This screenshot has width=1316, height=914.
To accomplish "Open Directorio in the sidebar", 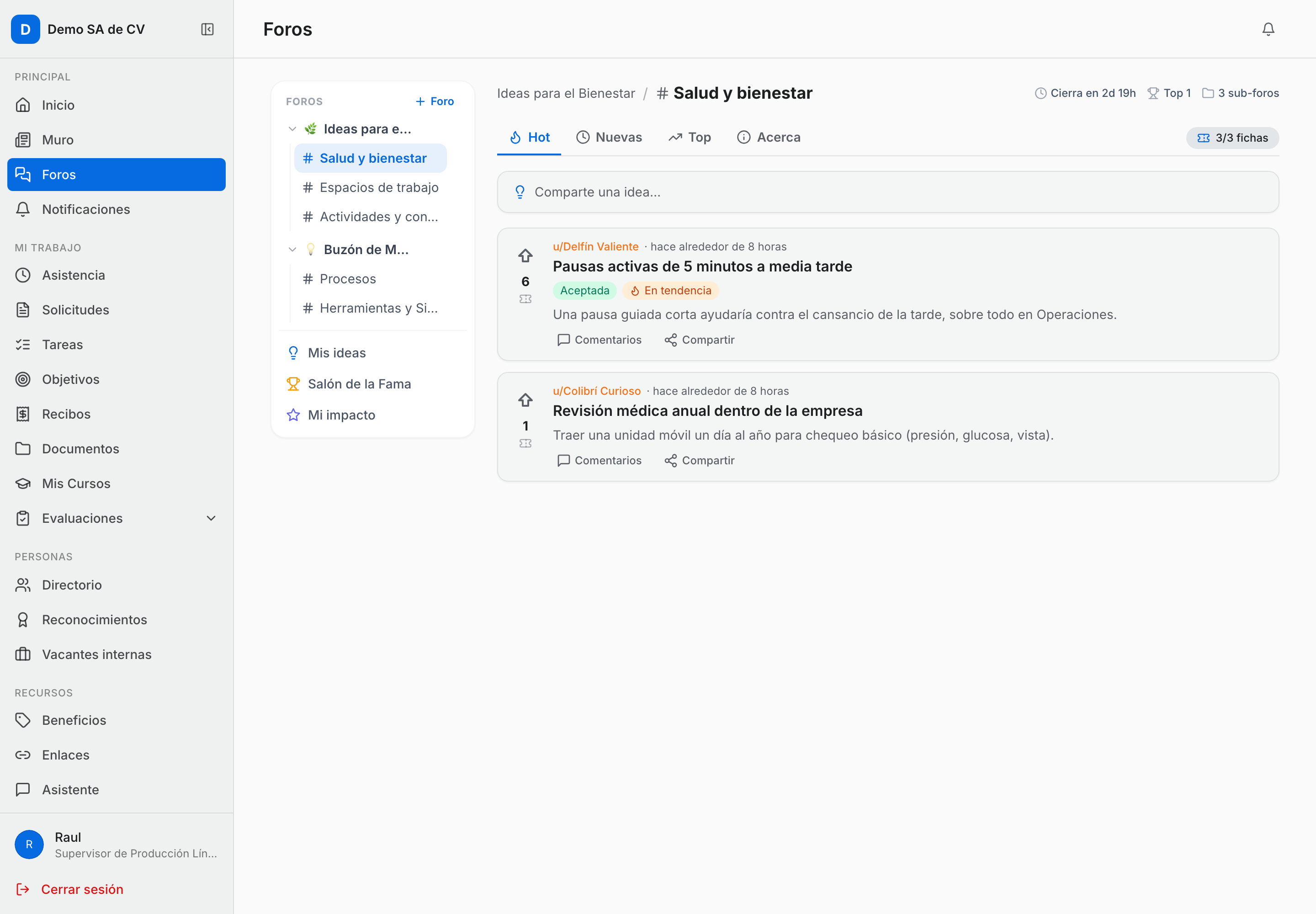I will [x=116, y=585].
